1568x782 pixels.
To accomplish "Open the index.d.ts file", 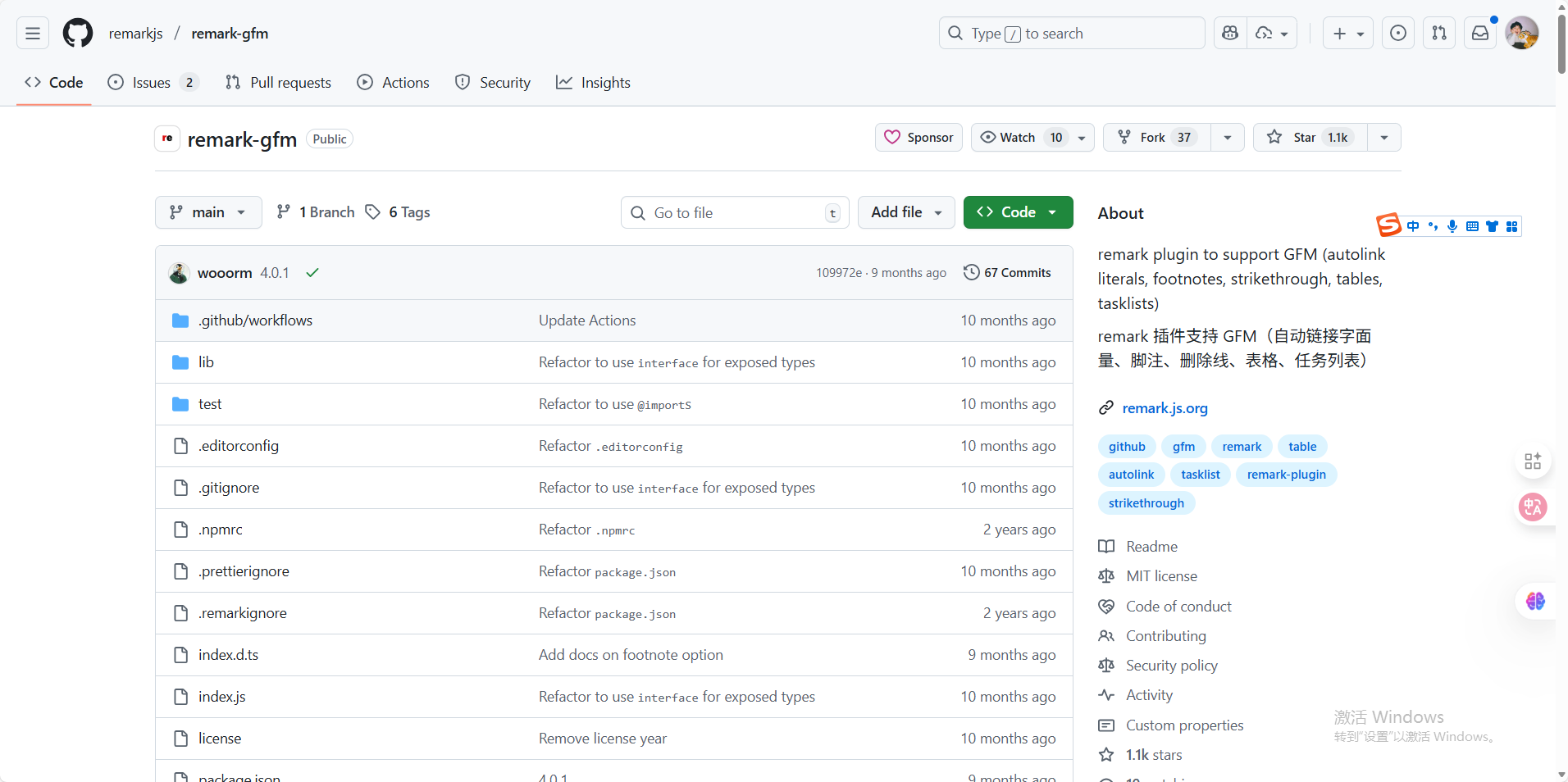I will pos(228,655).
